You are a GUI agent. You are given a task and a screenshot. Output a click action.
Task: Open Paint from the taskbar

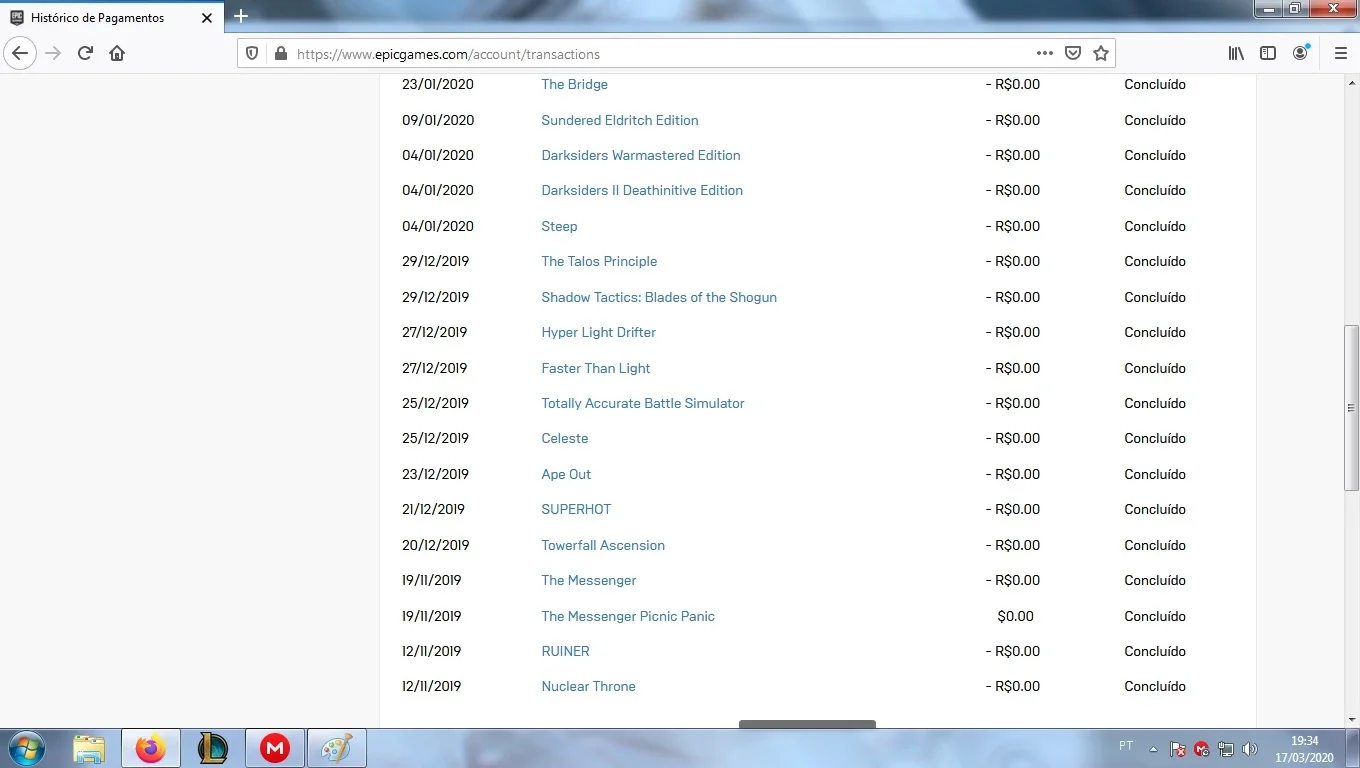click(337, 748)
